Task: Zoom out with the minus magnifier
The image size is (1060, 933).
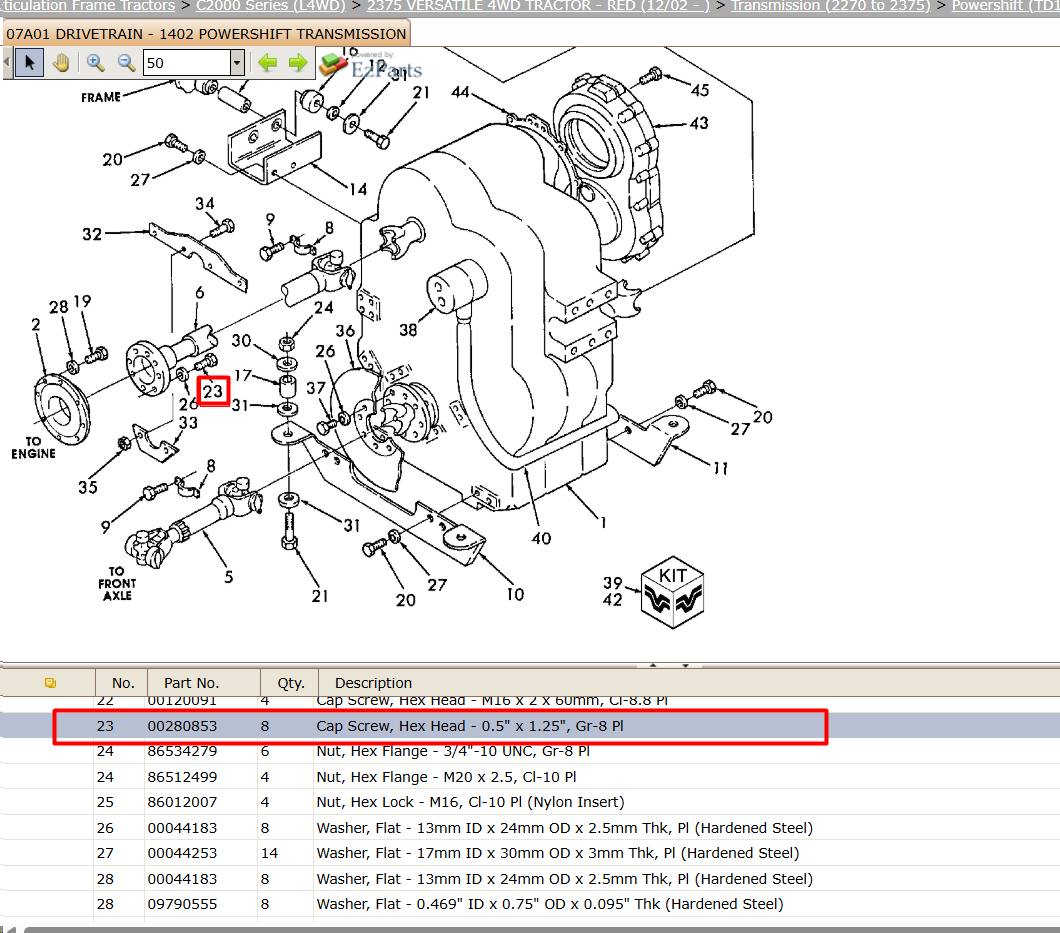Action: tap(126, 63)
